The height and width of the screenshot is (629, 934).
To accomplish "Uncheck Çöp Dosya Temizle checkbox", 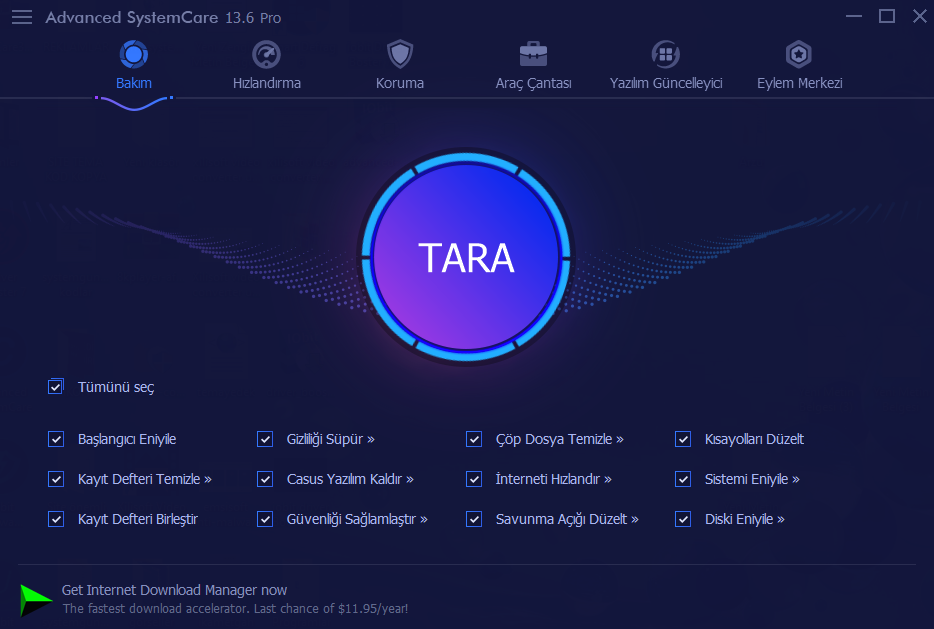I will pyautogui.click(x=474, y=439).
